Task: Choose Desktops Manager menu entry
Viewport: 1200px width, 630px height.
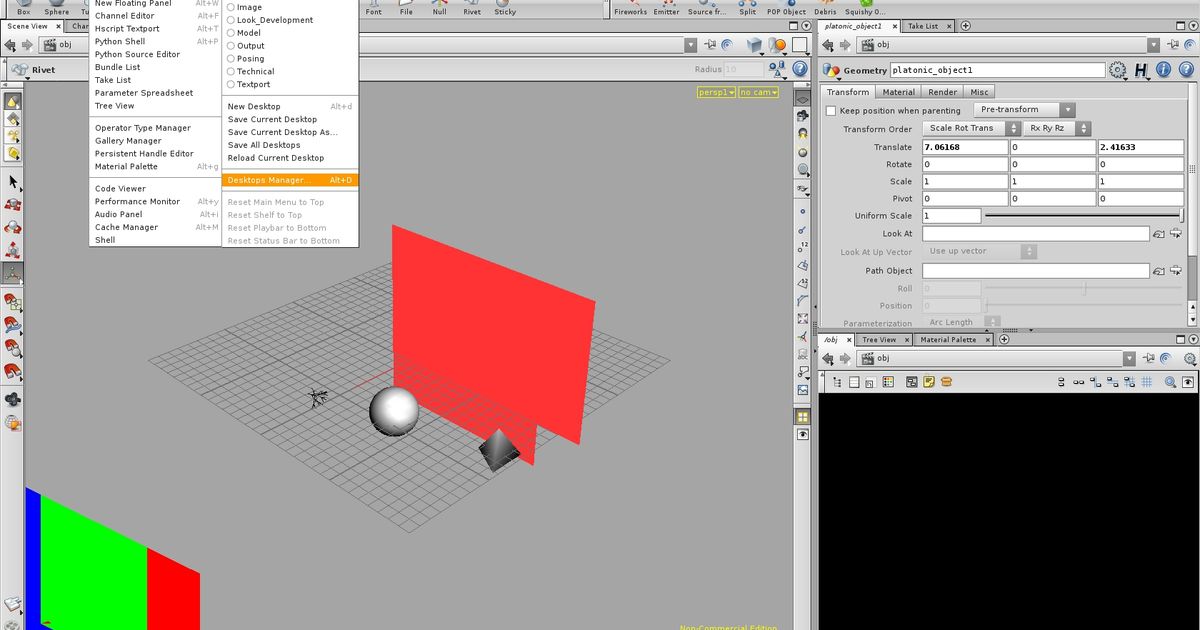Action: [290, 180]
